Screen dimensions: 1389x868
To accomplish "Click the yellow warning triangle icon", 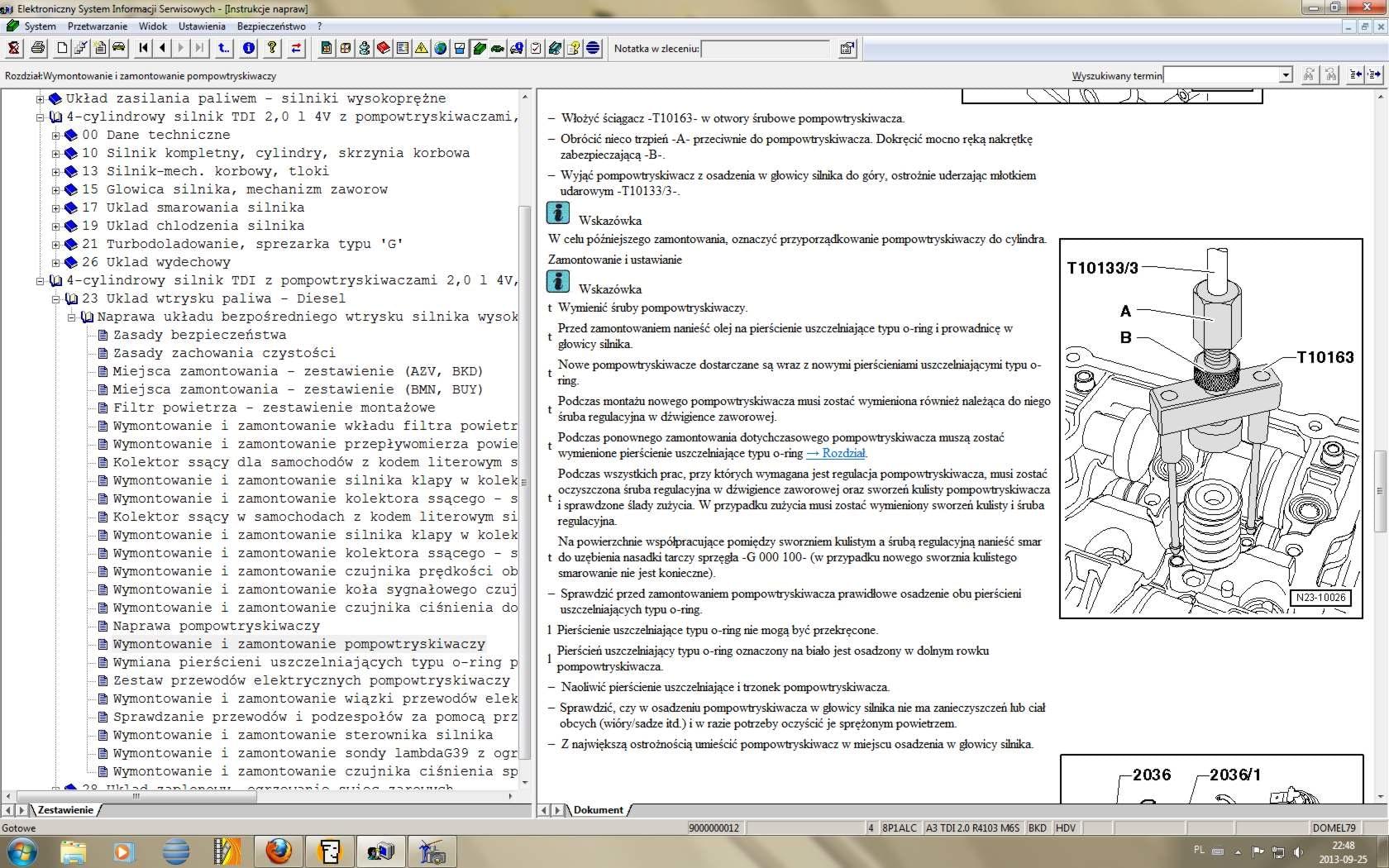I will point(422,48).
